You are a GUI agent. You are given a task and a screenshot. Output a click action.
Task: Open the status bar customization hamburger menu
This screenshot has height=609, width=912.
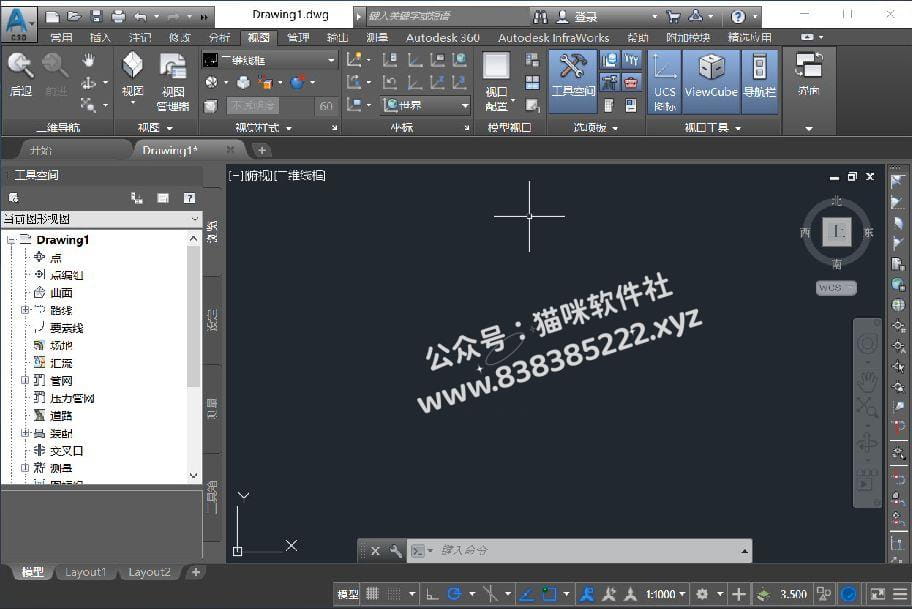[900, 594]
